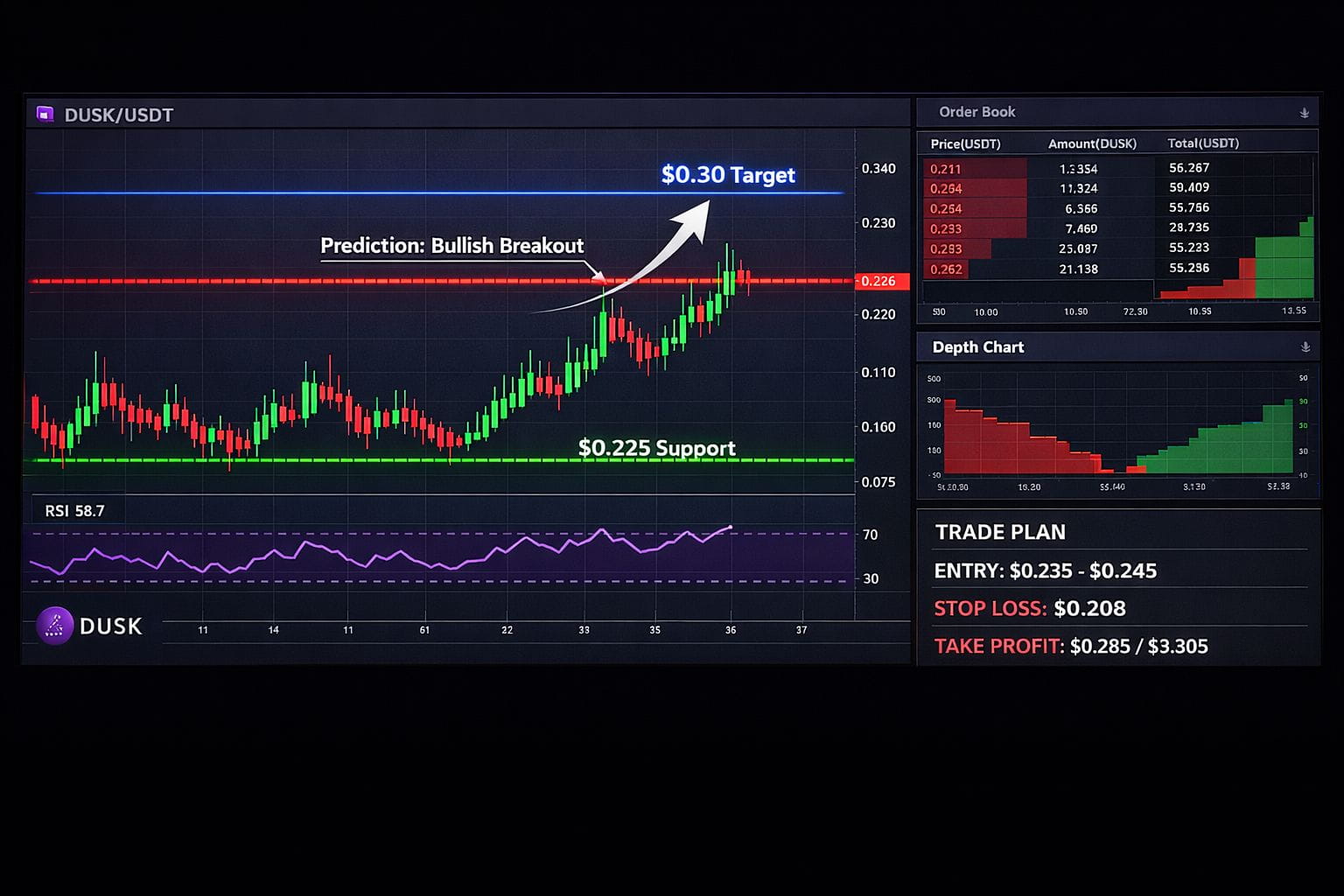Image resolution: width=1344 pixels, height=896 pixels.
Task: Sort by the Price(USDT) column header
Action: click(x=965, y=143)
